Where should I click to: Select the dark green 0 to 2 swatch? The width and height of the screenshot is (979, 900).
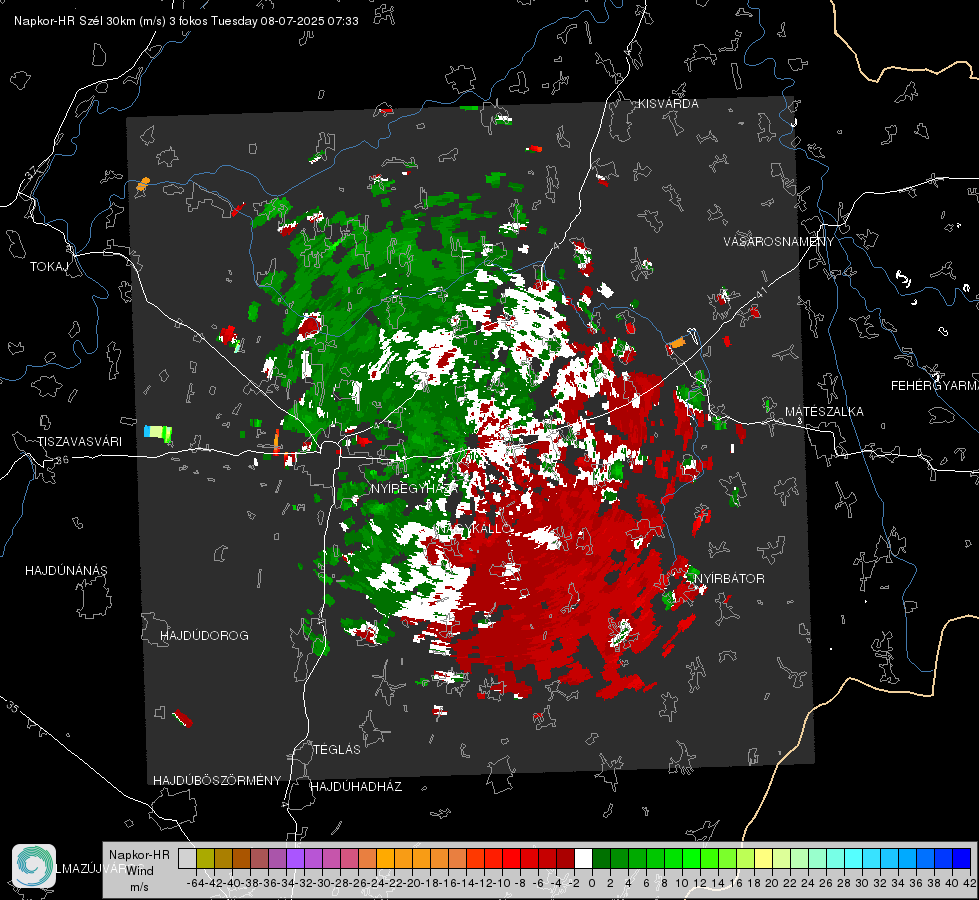click(x=602, y=858)
